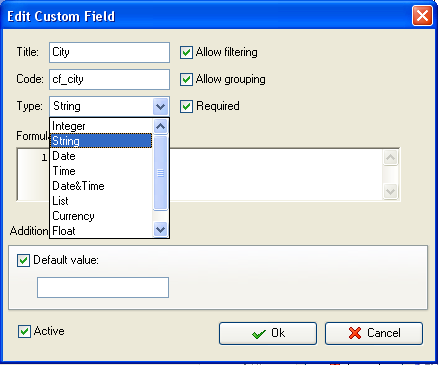
Task: Click the Code input field cf_city
Action: tap(109, 79)
